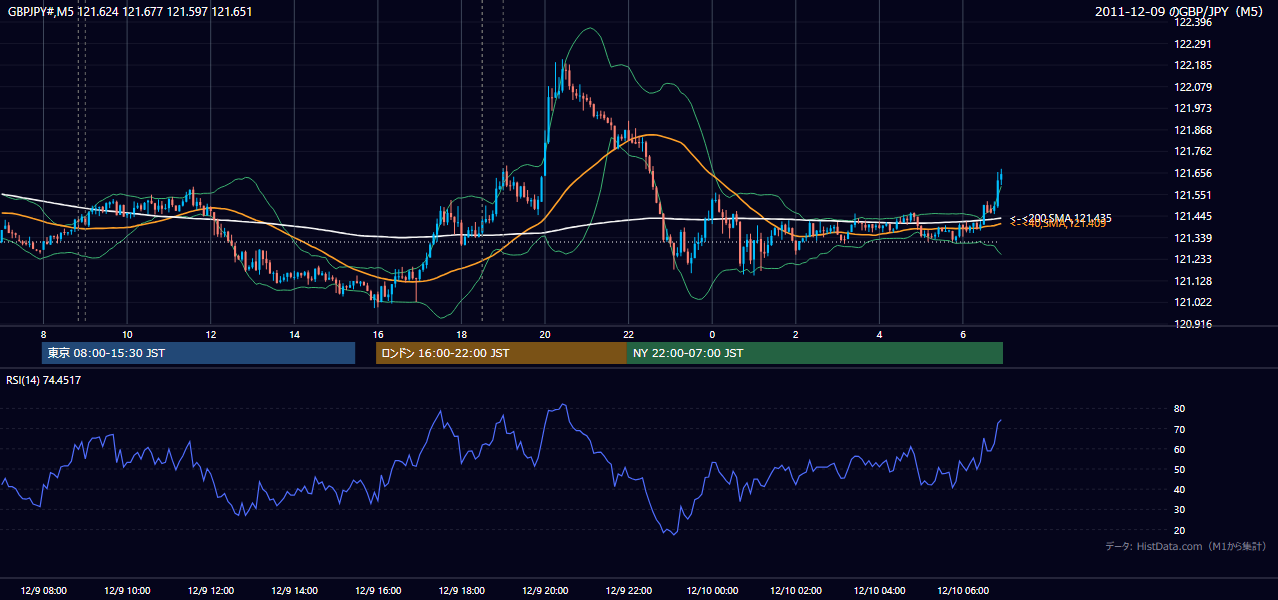This screenshot has height=600, width=1278.
Task: Click the 12/9 16:00 date label
Action: (x=377, y=591)
